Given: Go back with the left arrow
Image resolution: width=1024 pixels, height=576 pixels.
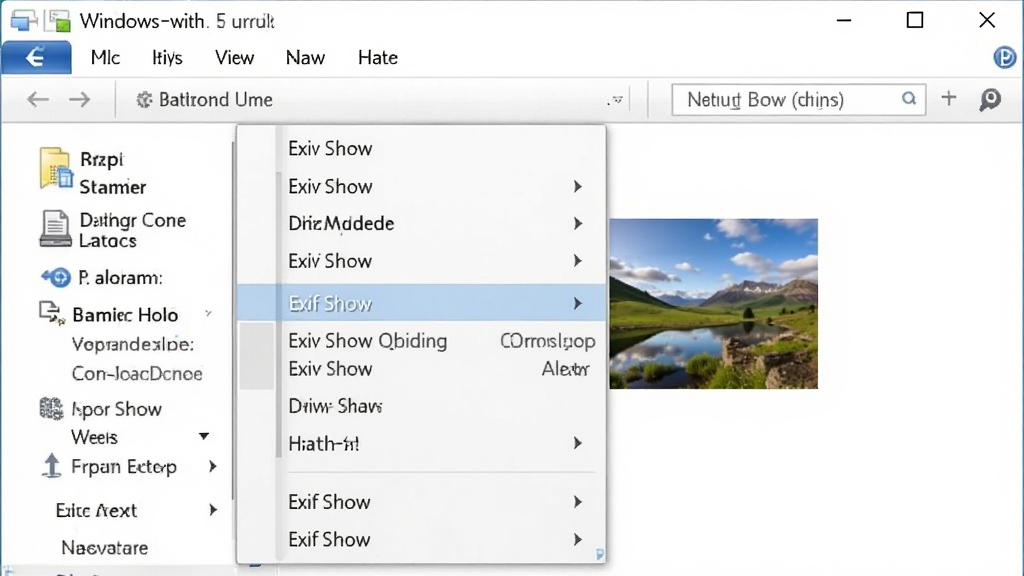Looking at the screenshot, I should click(x=38, y=99).
